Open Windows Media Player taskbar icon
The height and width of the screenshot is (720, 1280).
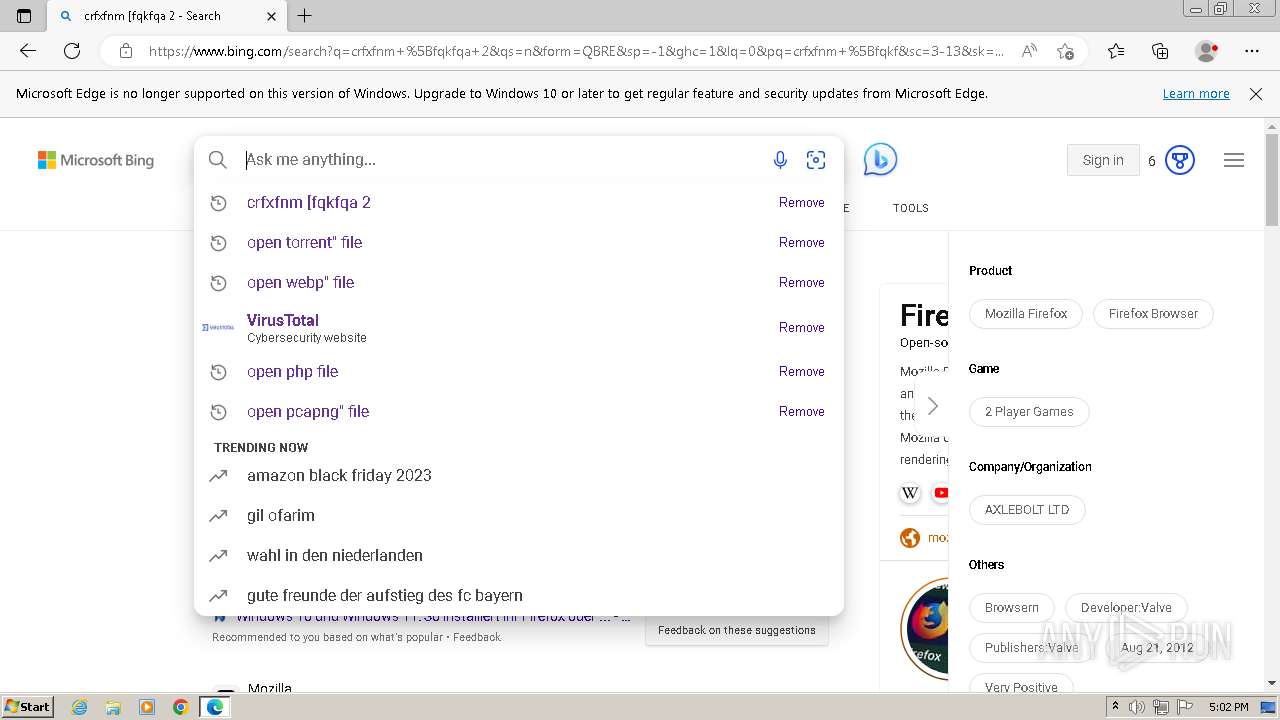coord(147,707)
